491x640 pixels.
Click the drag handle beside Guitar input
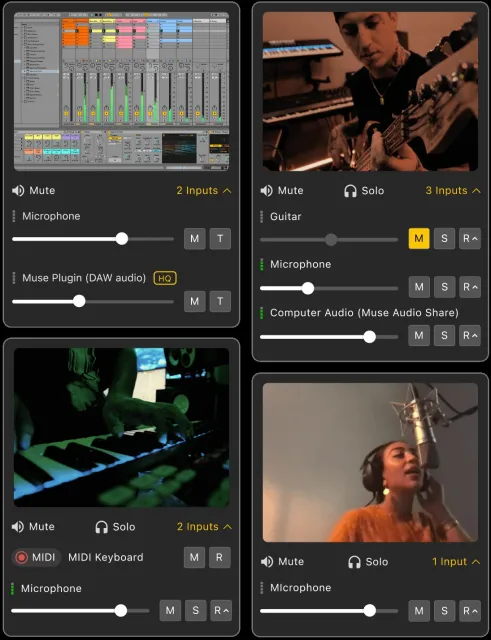[x=262, y=216]
